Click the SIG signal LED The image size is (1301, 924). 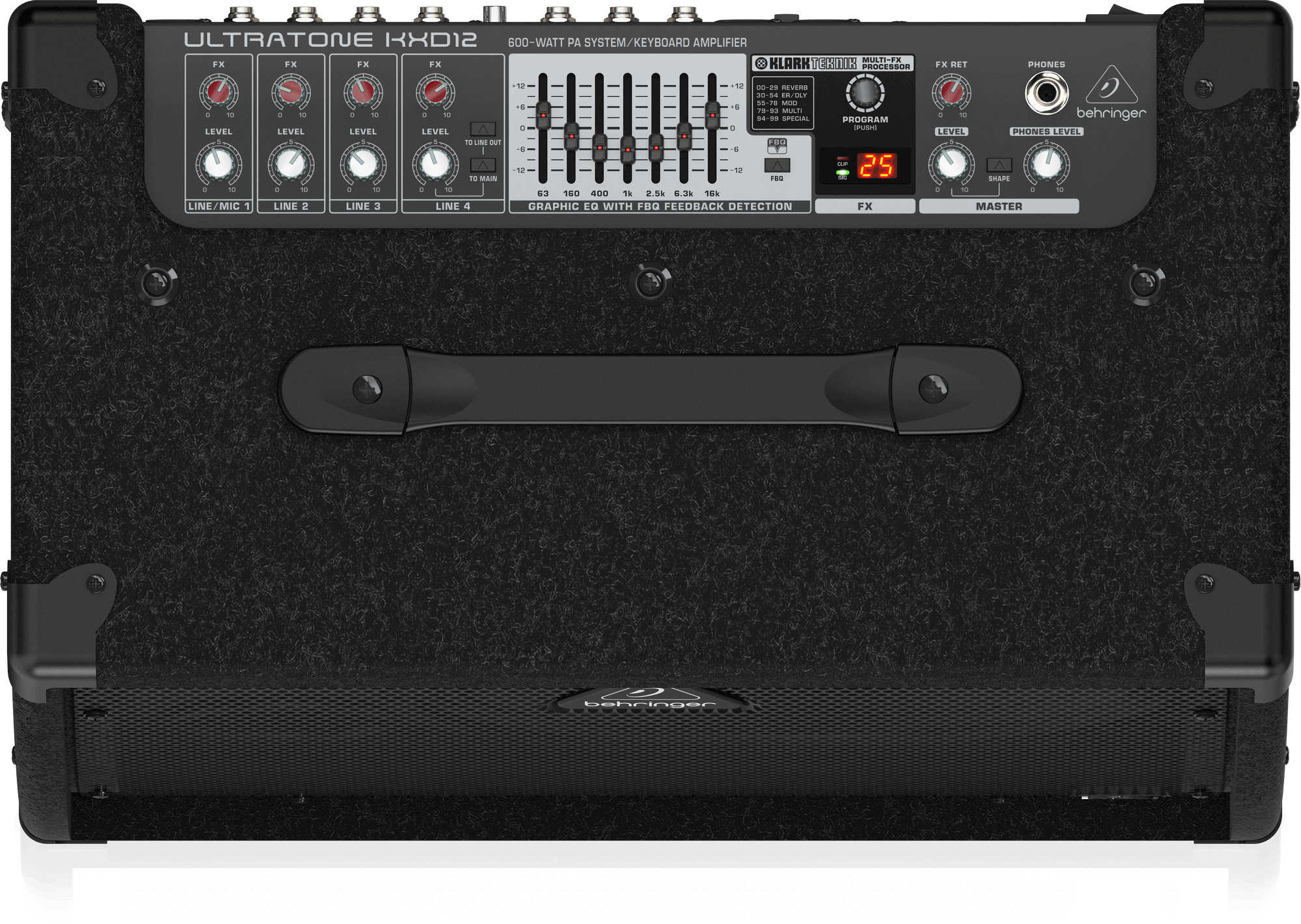tap(842, 173)
